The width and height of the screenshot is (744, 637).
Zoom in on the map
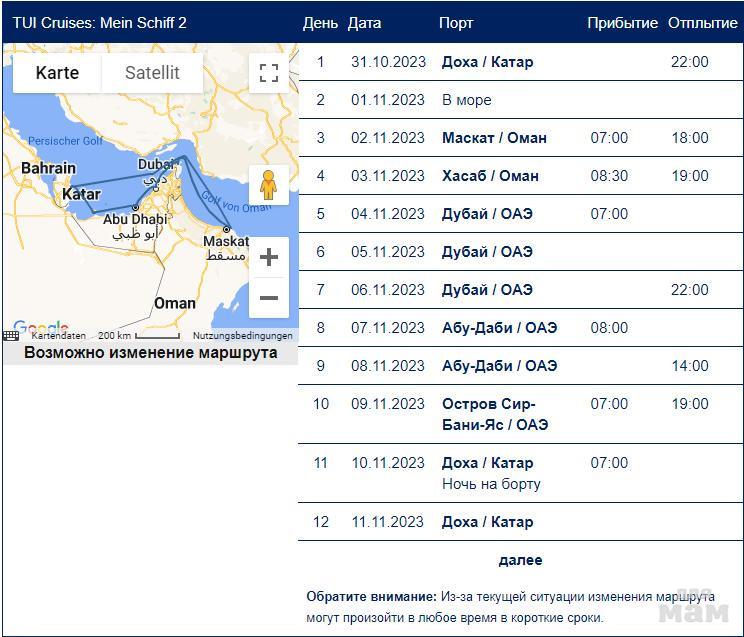click(268, 258)
